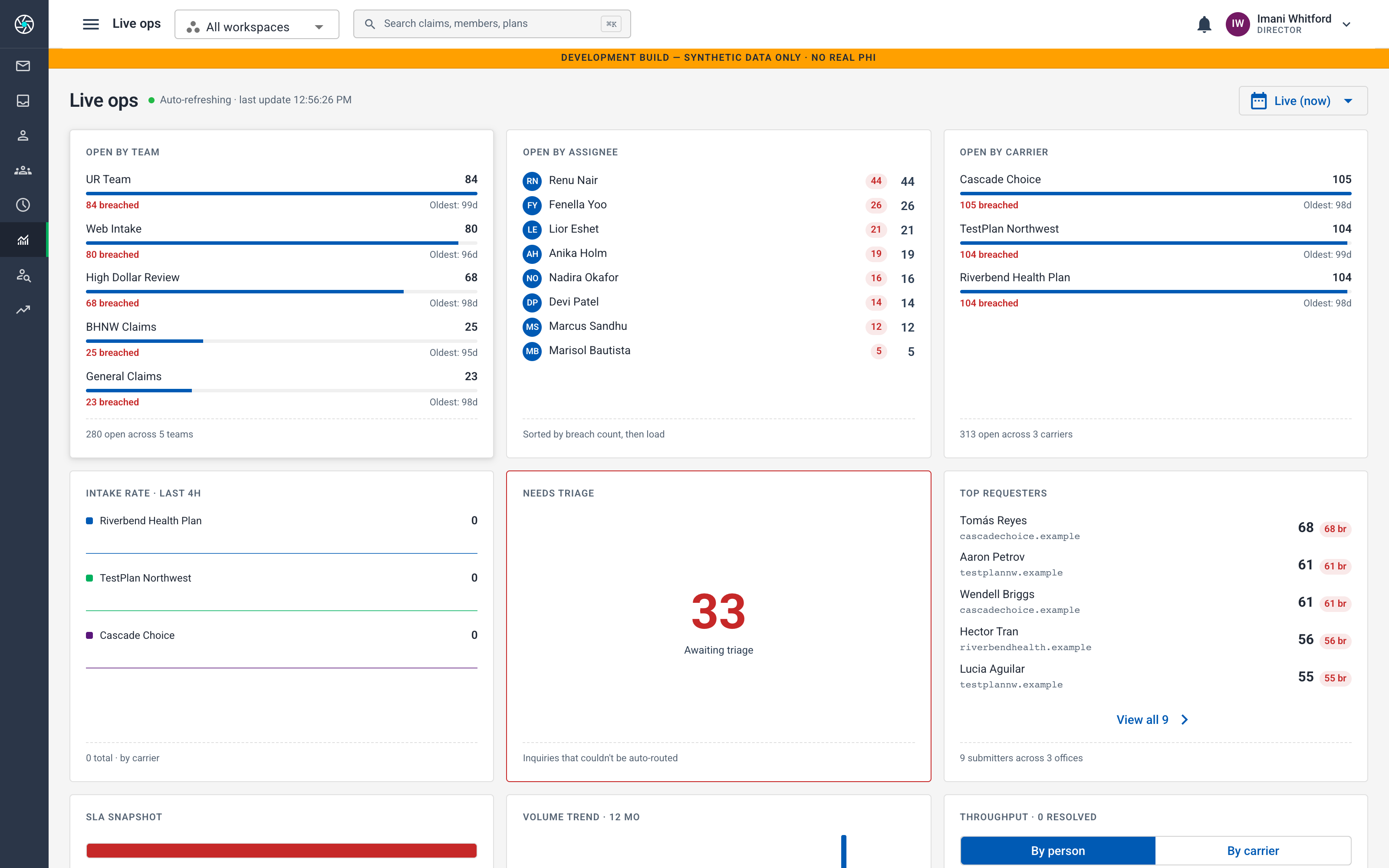This screenshot has width=1389, height=868.
Task: Click Anika Holm's AH avatar
Action: tap(532, 254)
